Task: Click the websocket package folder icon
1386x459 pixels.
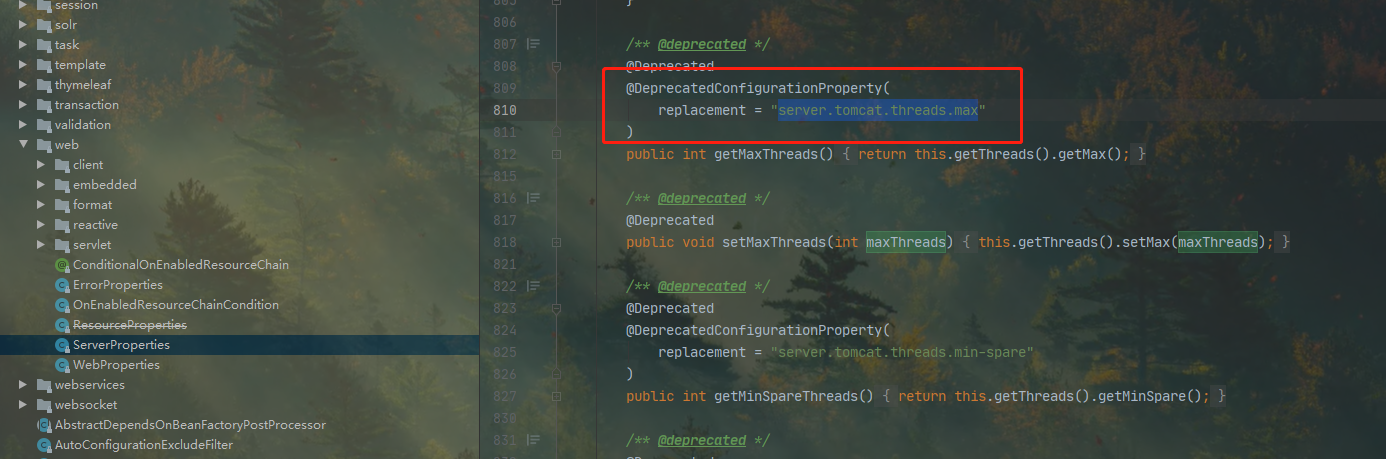Action: pos(44,405)
